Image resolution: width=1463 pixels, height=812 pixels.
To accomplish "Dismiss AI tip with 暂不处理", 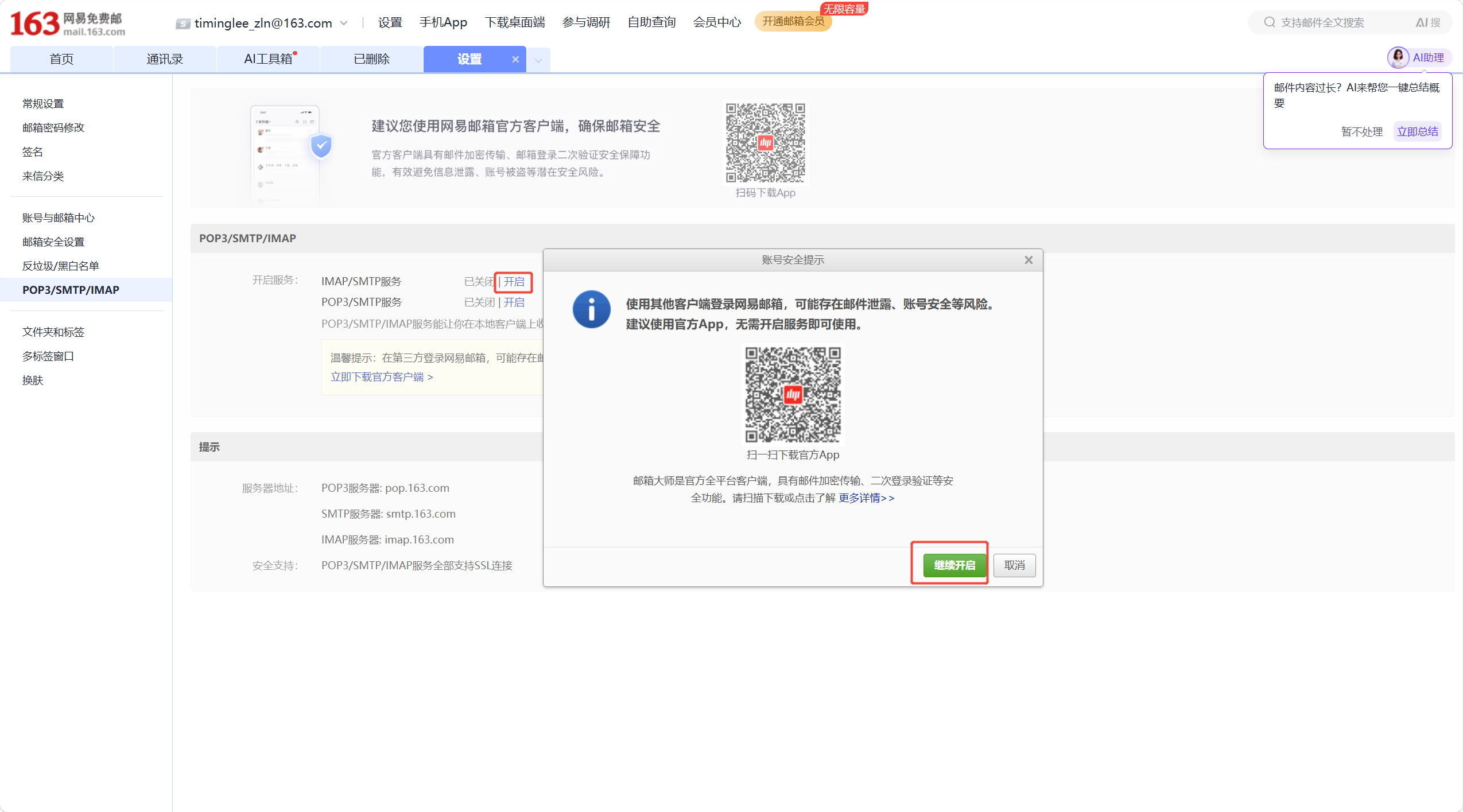I will tap(1361, 131).
